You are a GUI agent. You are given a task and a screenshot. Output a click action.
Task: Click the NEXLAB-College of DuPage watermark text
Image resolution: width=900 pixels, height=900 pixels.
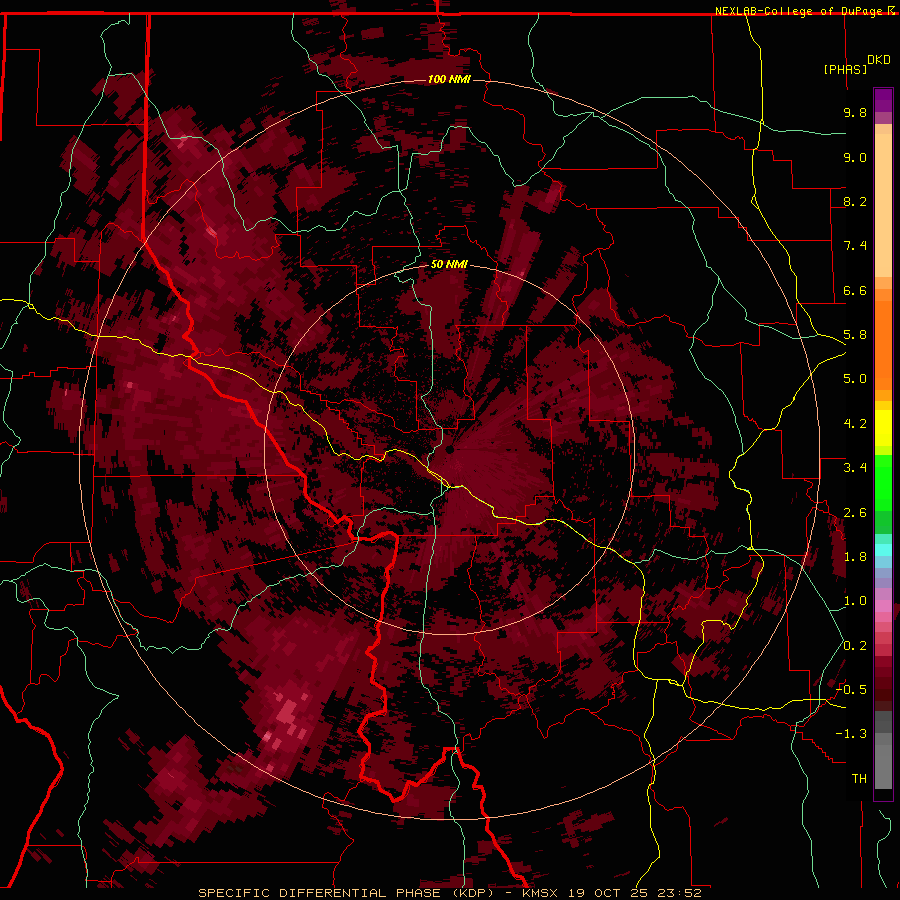(x=798, y=11)
